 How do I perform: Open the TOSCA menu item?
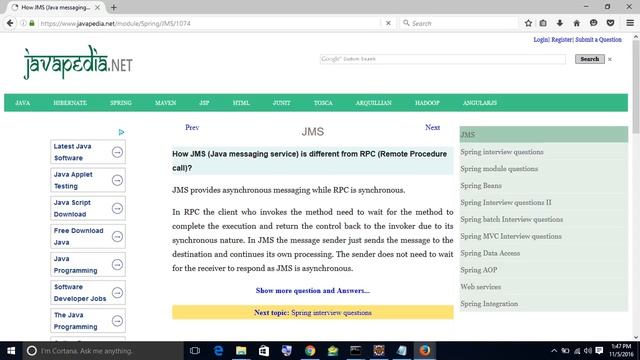point(323,103)
